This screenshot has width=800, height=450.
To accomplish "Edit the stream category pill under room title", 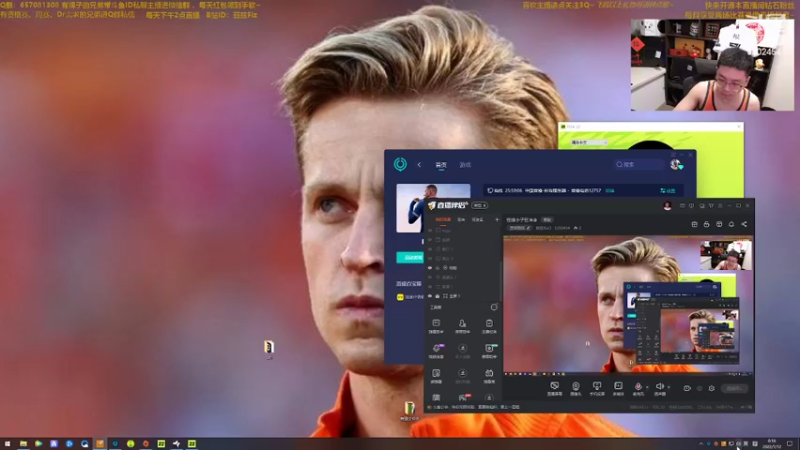I will click(x=520, y=228).
